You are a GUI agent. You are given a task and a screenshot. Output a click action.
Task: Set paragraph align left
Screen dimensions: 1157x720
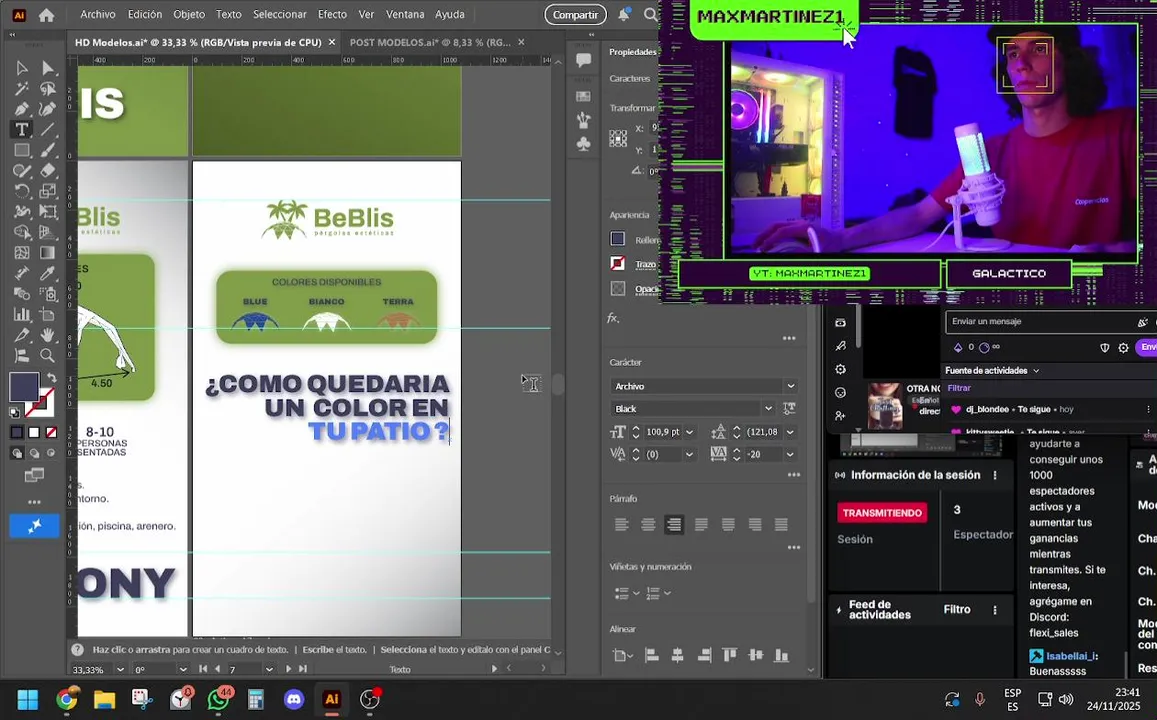pos(621,525)
